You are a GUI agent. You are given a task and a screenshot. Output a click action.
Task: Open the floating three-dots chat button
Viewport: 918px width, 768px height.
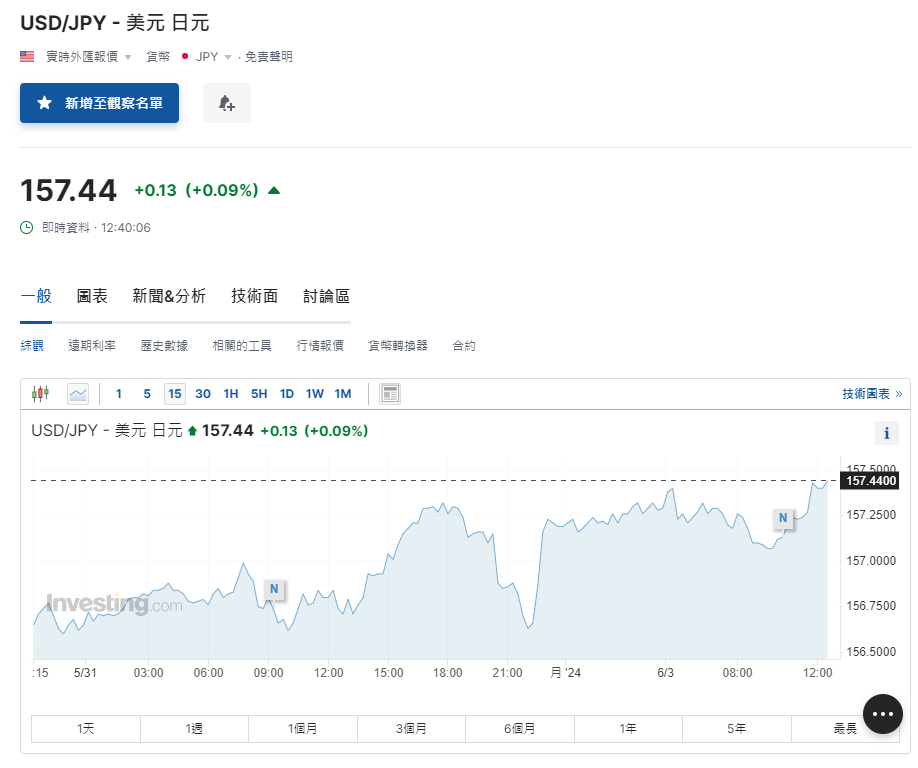[882, 713]
